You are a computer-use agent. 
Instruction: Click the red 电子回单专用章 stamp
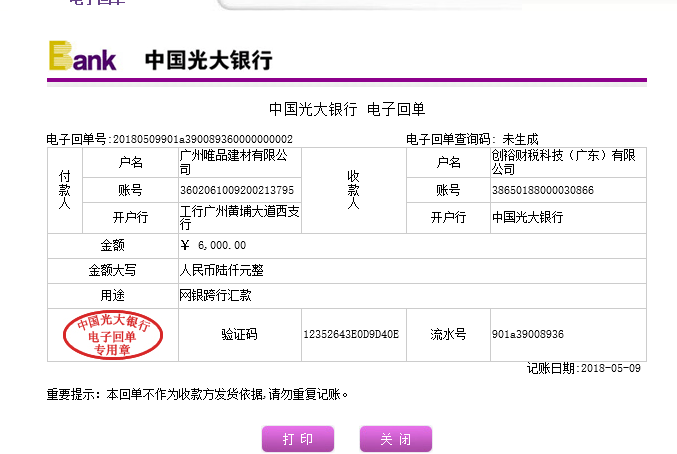[113, 334]
